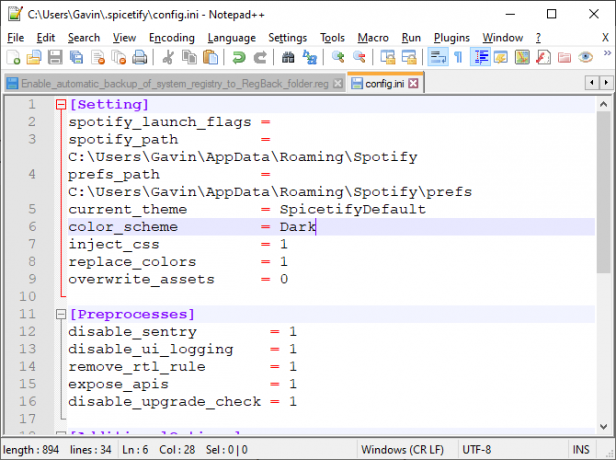Open the Encoding menu
The height and width of the screenshot is (460, 616).
coord(172,38)
